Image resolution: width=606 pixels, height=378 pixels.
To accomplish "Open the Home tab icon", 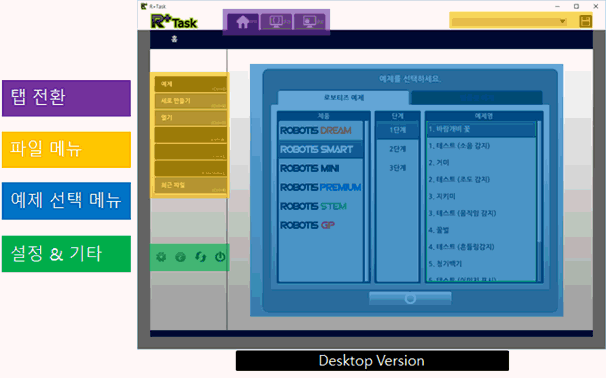I will coord(243,22).
